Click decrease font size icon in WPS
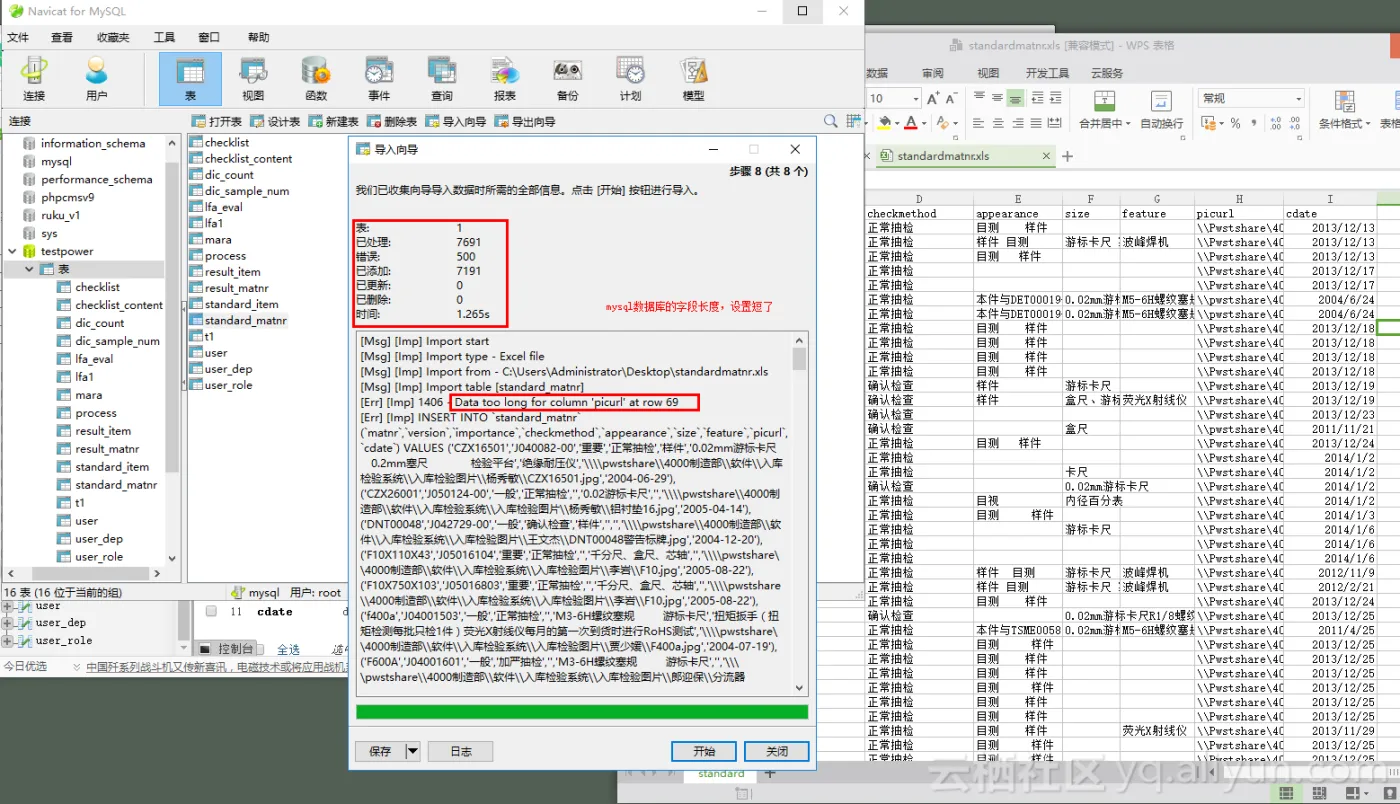This screenshot has height=804, width=1400. tap(953, 98)
